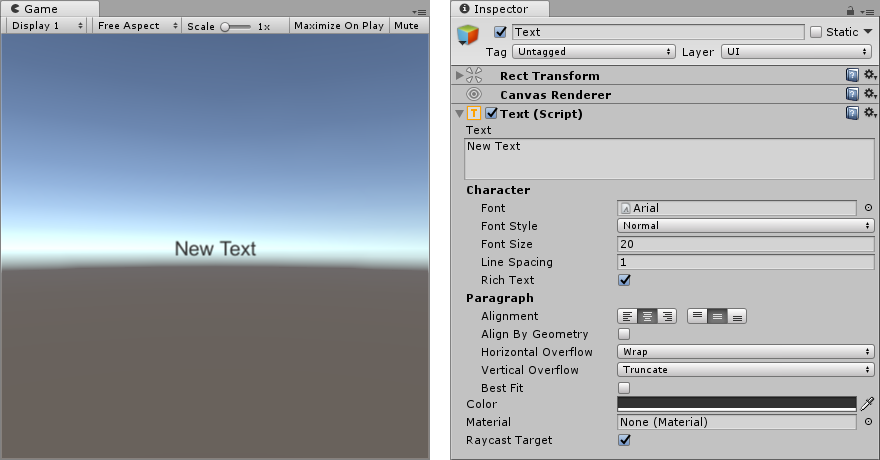This screenshot has width=880, height=460.
Task: Select top vertical alignment icon
Action: (698, 316)
